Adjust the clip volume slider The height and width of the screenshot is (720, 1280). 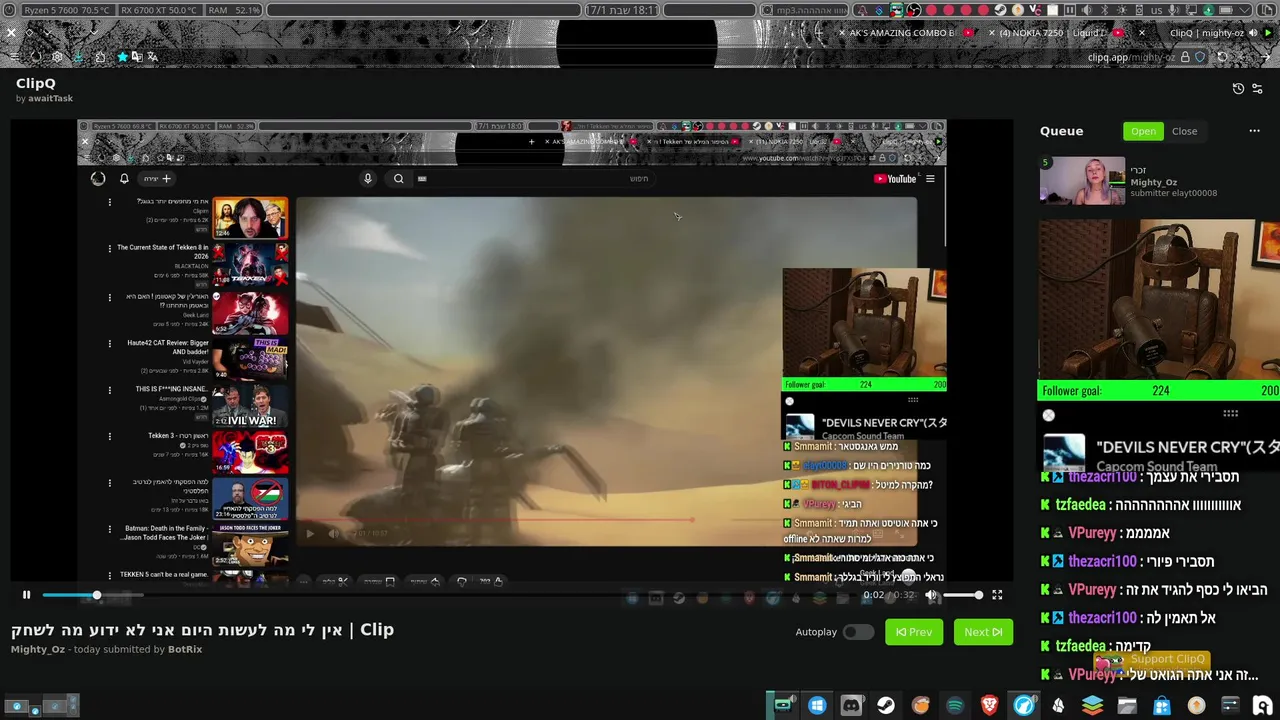tap(963, 595)
